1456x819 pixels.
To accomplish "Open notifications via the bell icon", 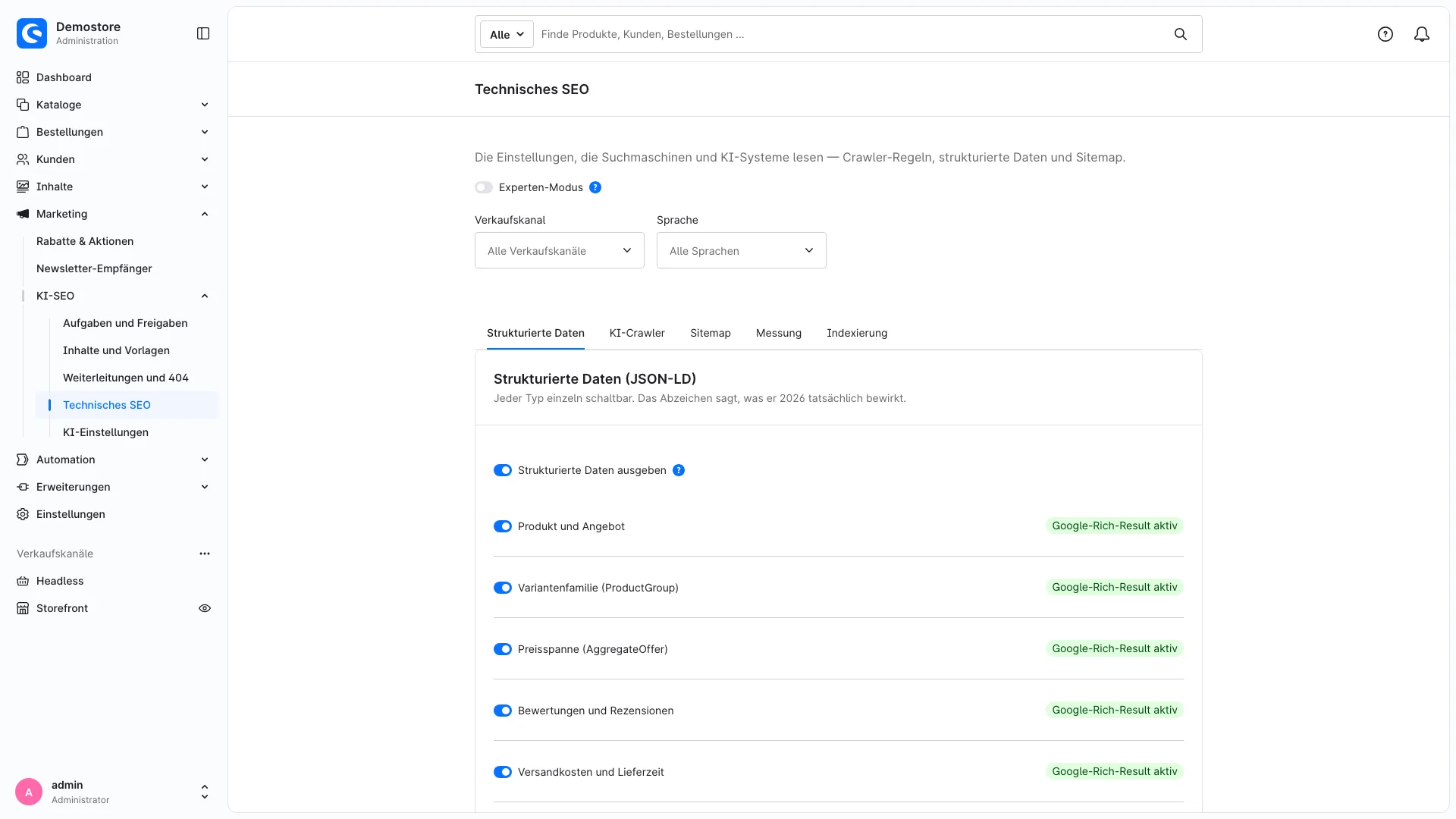I will click(x=1422, y=34).
